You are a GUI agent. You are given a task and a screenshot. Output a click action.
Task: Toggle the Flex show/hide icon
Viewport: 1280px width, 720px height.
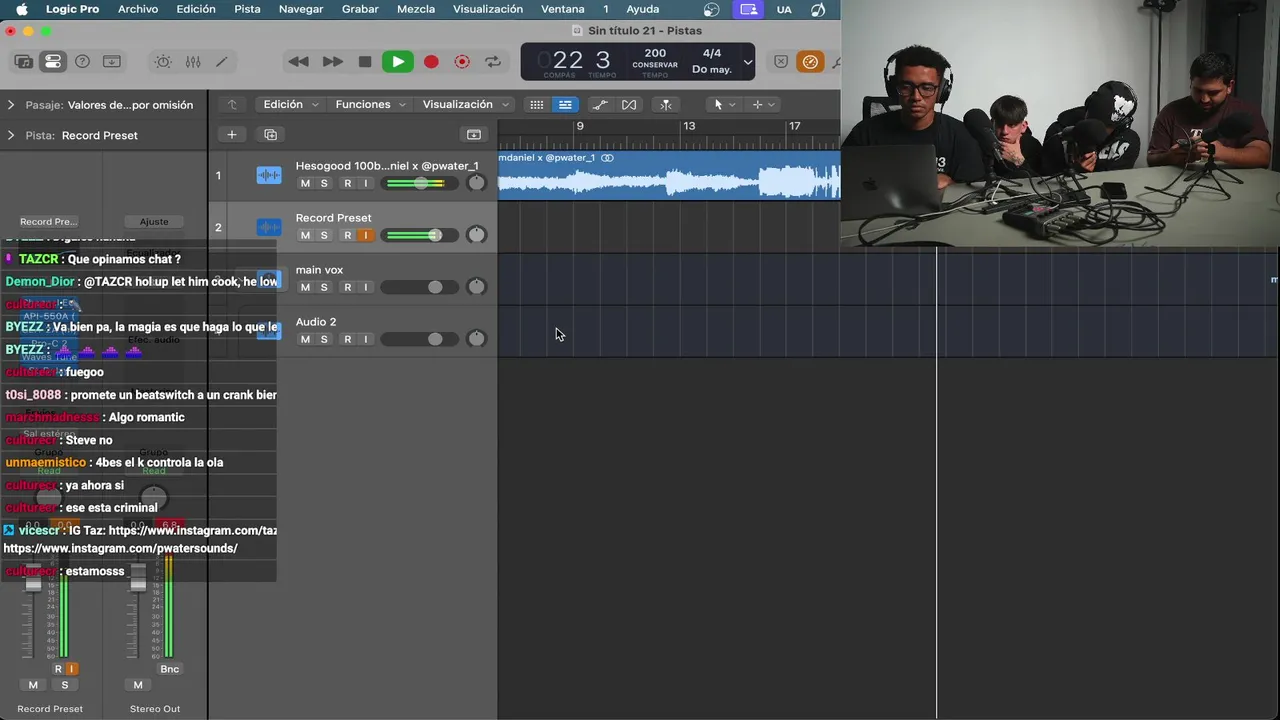tap(629, 105)
